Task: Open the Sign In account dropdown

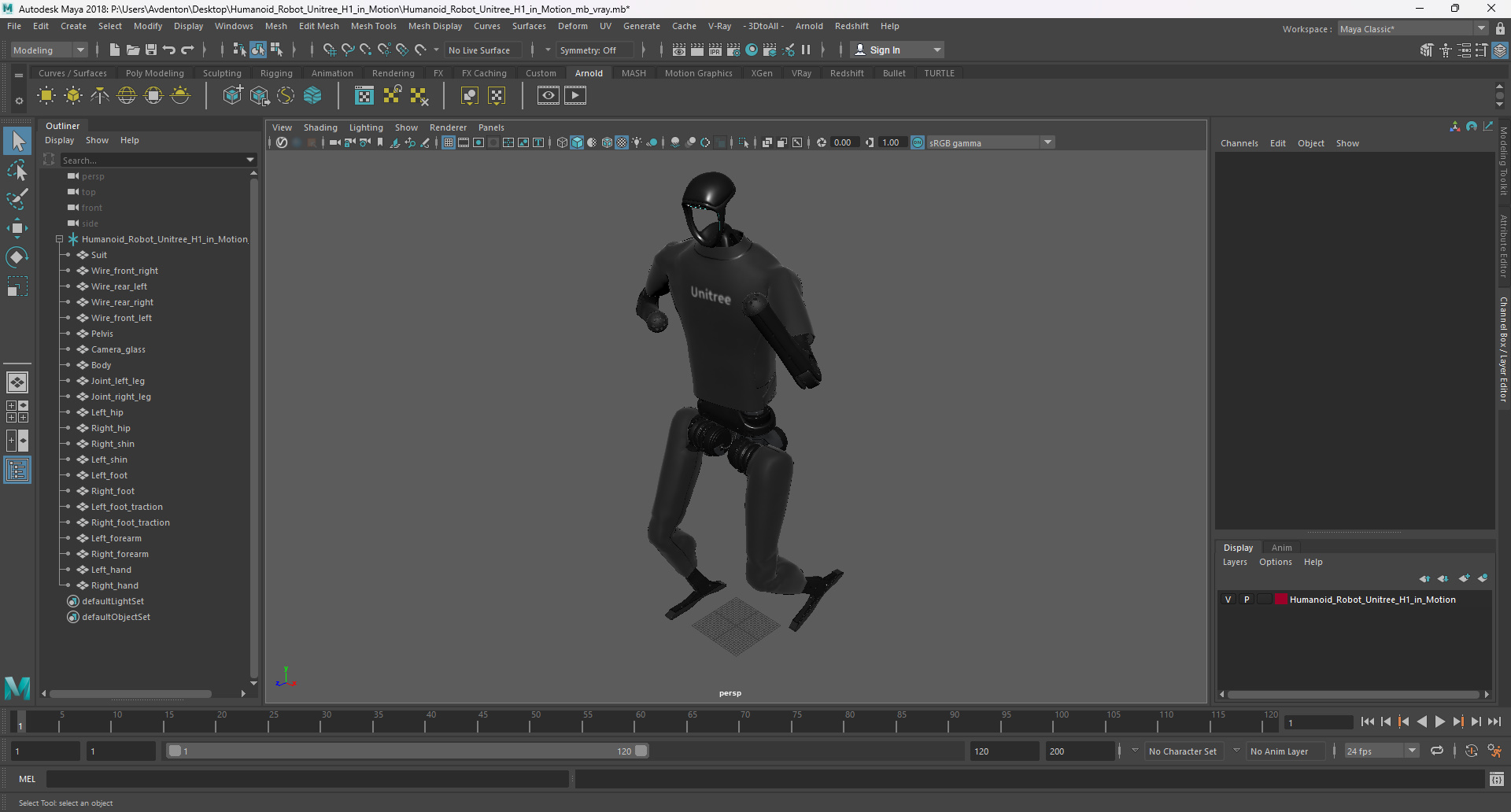Action: click(x=937, y=50)
